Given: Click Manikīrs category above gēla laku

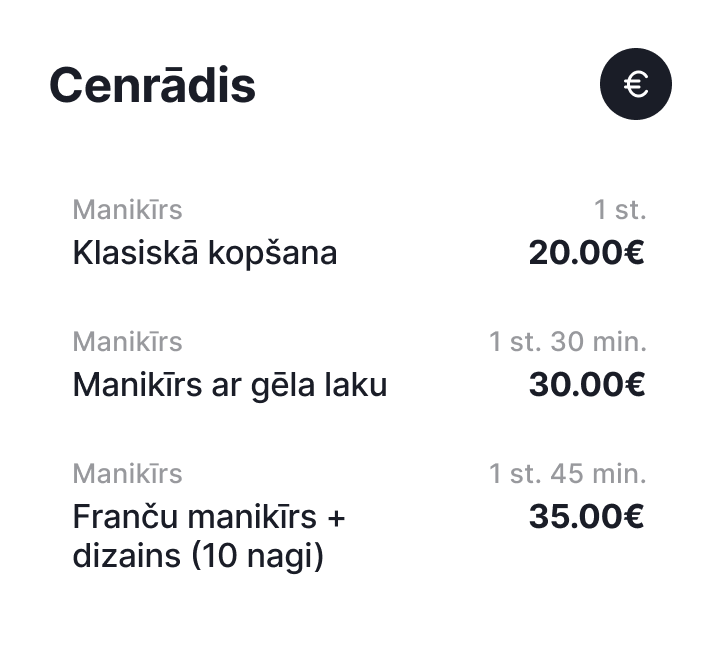Looking at the screenshot, I should pos(128,342).
